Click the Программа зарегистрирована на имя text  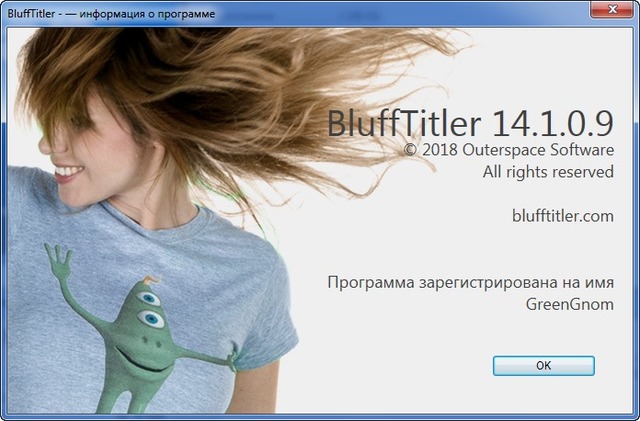point(471,283)
